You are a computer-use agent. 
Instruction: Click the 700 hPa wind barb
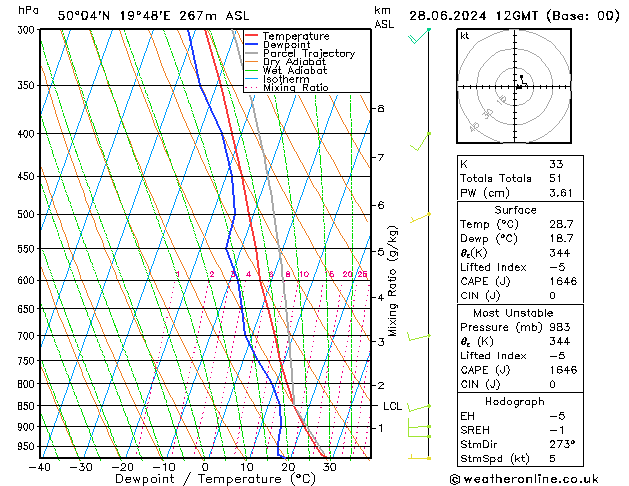(419, 337)
